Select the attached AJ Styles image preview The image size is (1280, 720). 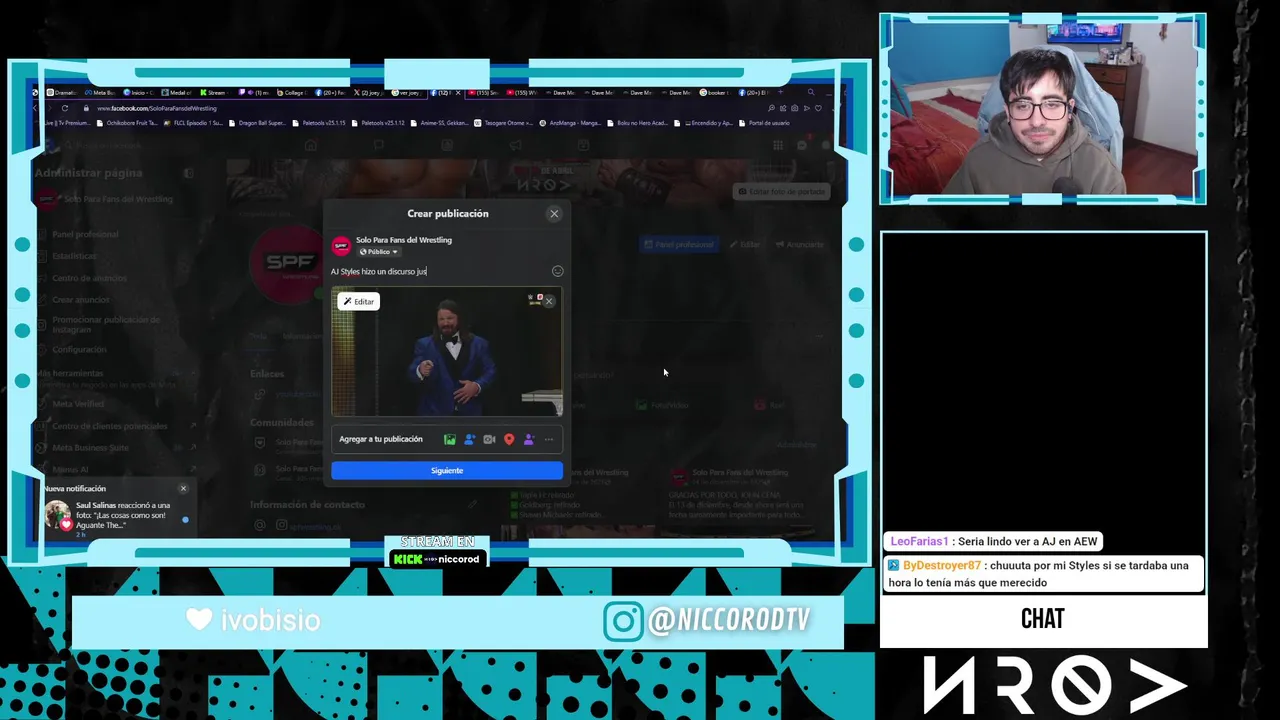click(447, 351)
